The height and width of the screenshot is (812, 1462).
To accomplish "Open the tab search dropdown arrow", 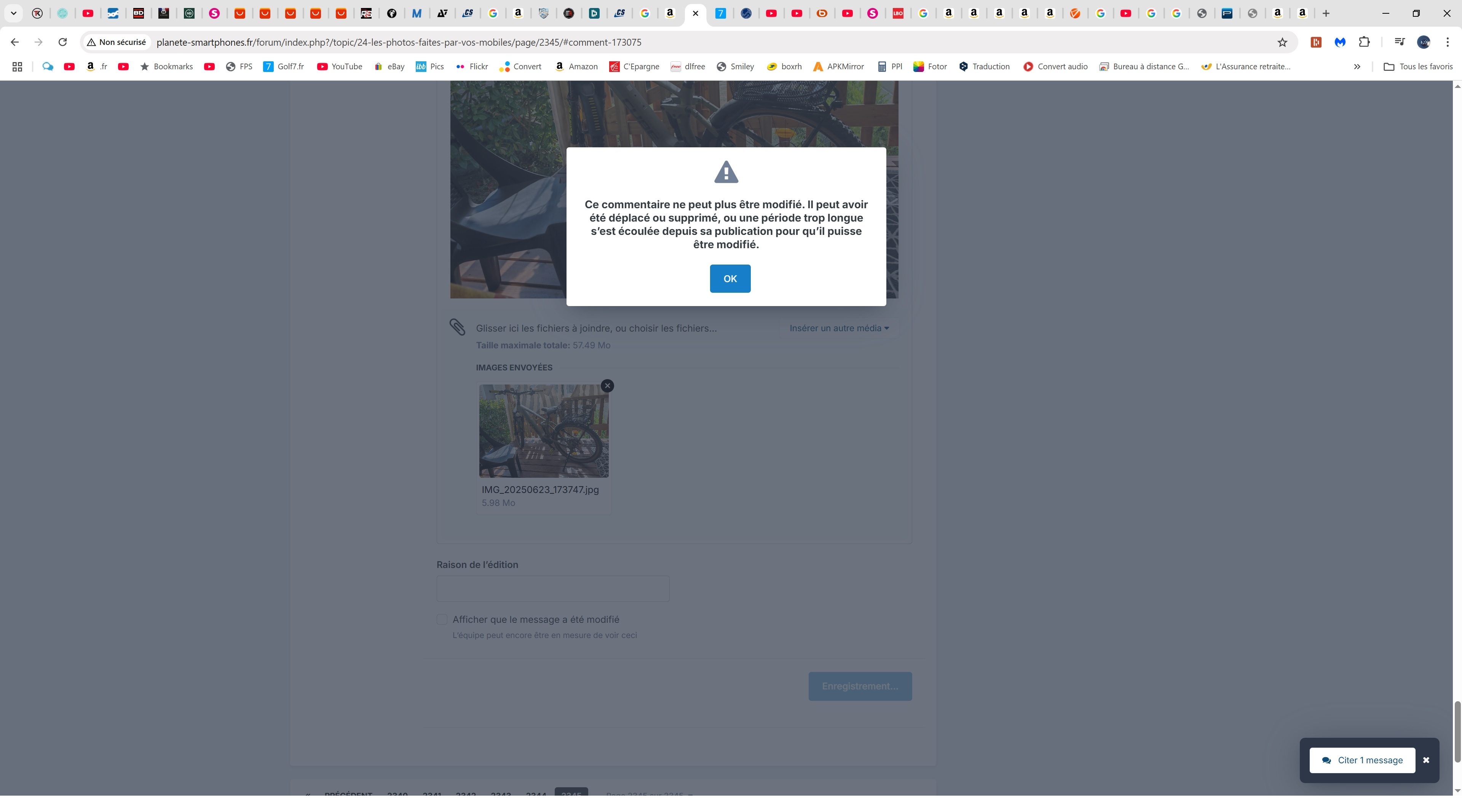I will 14,13.
